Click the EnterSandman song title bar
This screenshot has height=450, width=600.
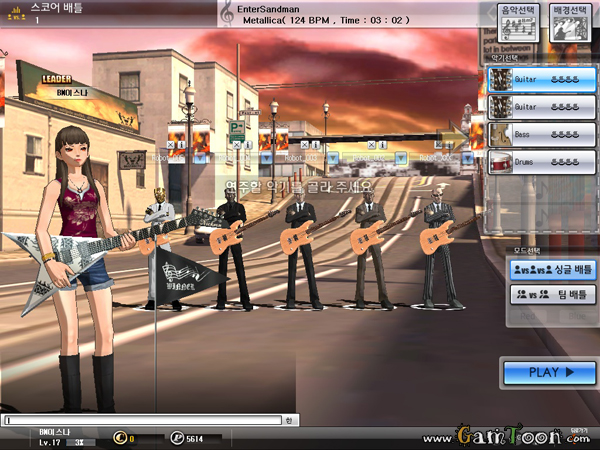tap(330, 13)
